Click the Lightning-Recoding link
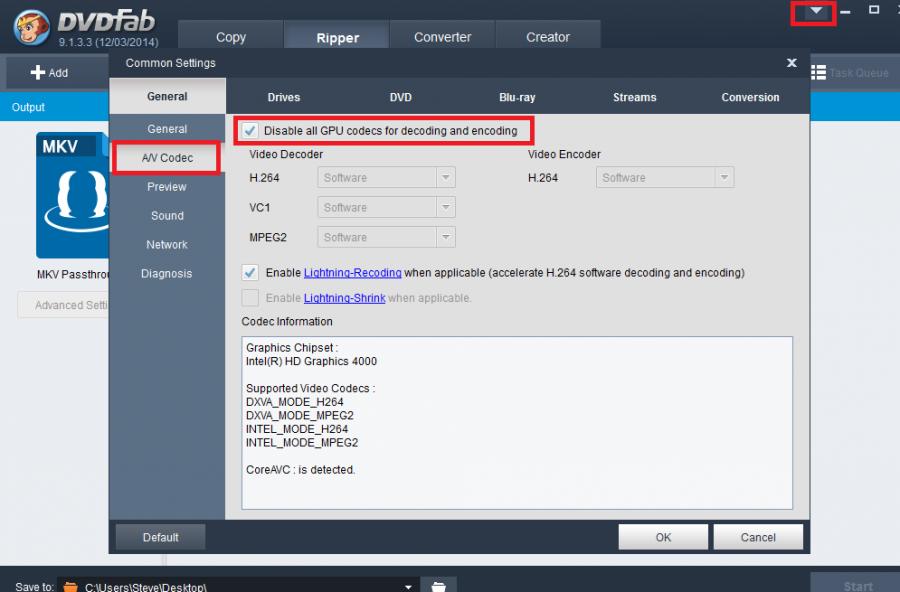 click(352, 273)
